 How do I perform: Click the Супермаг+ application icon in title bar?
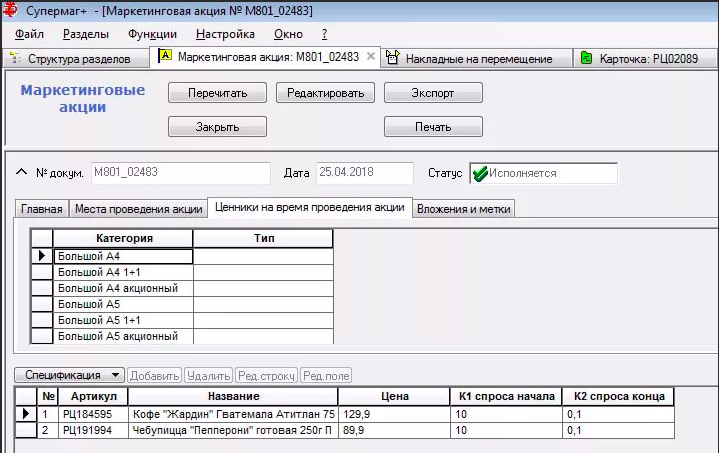[10, 9]
